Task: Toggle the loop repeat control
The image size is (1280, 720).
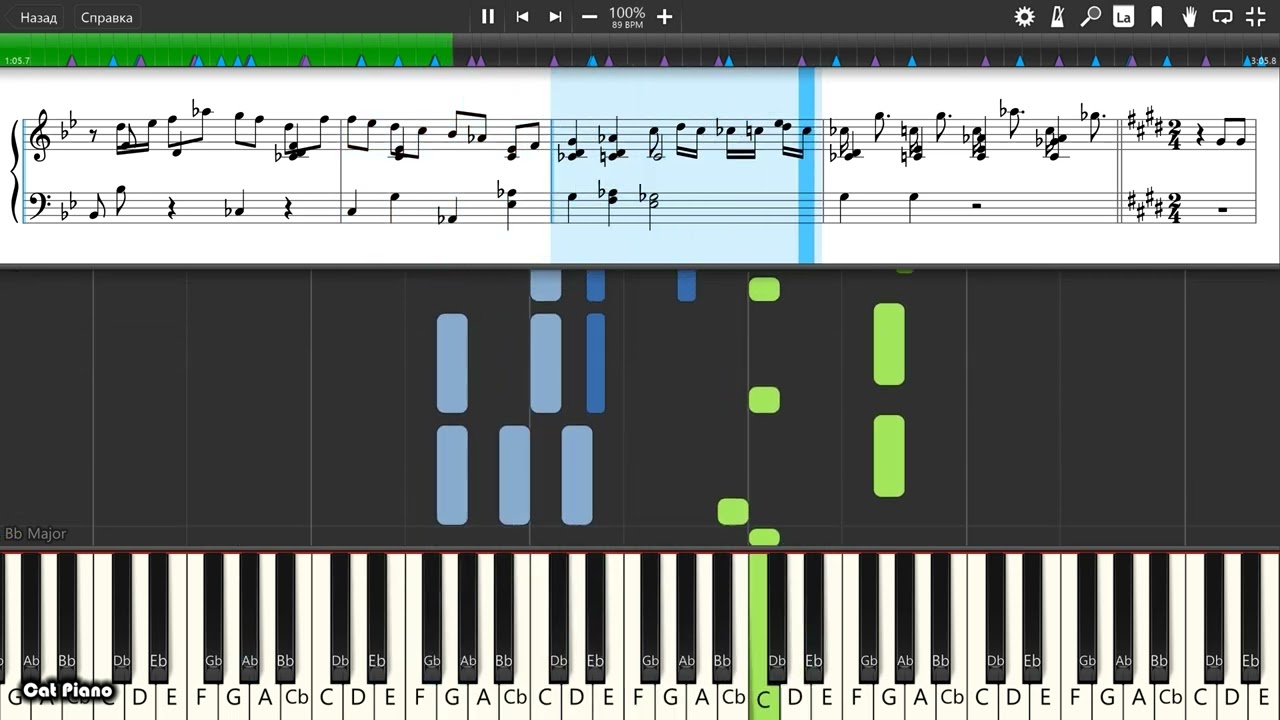Action: (x=1222, y=17)
